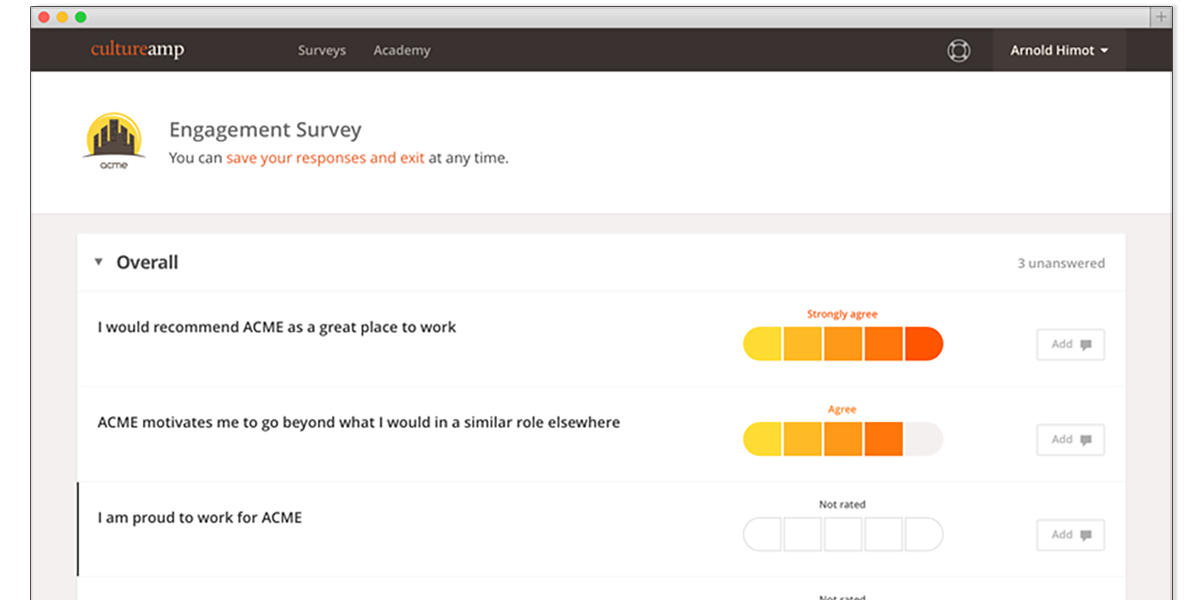Open the Surveys menu item
The height and width of the screenshot is (600, 1200).
click(x=322, y=50)
